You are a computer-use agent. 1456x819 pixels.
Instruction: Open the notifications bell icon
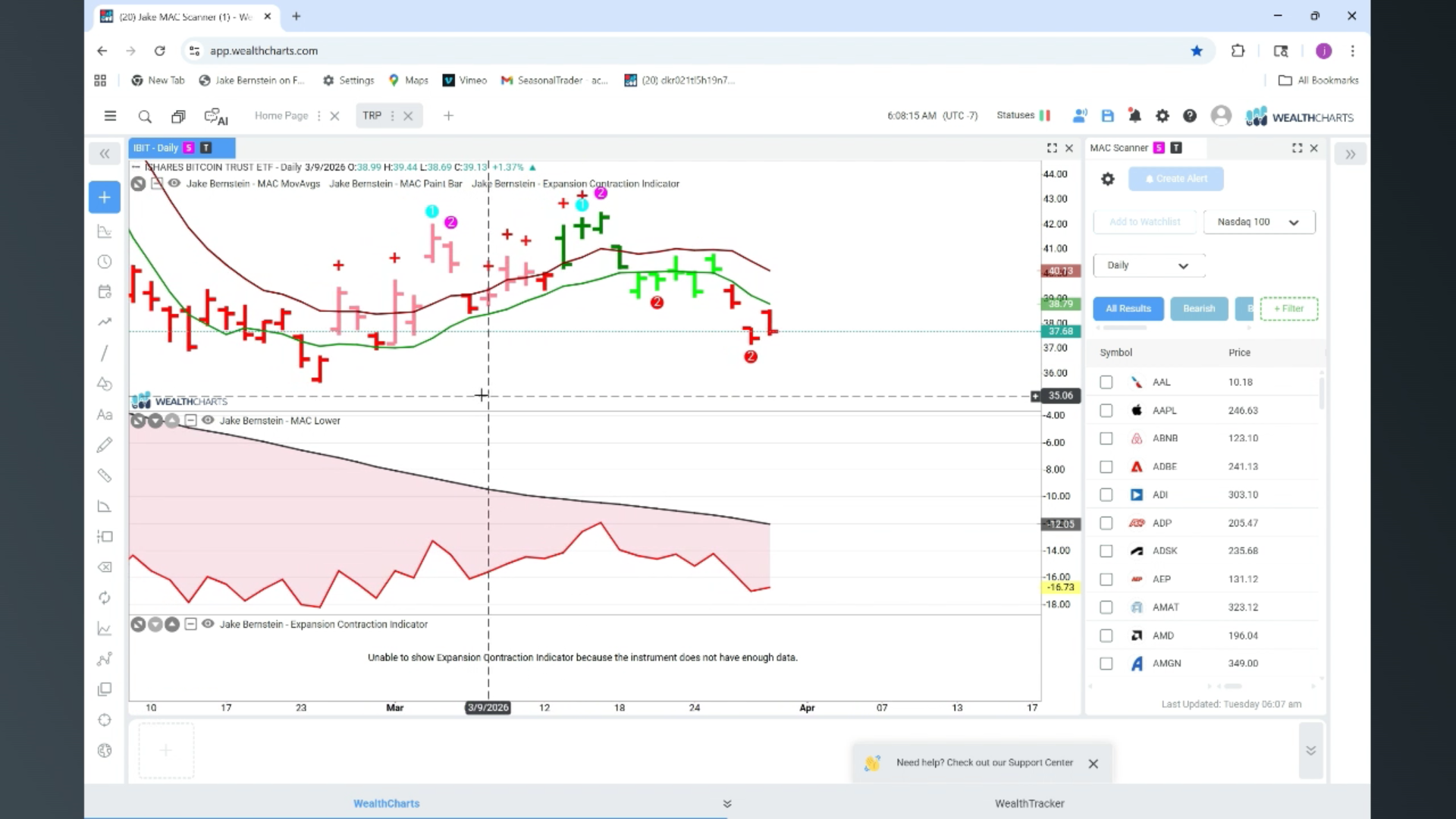(1134, 116)
